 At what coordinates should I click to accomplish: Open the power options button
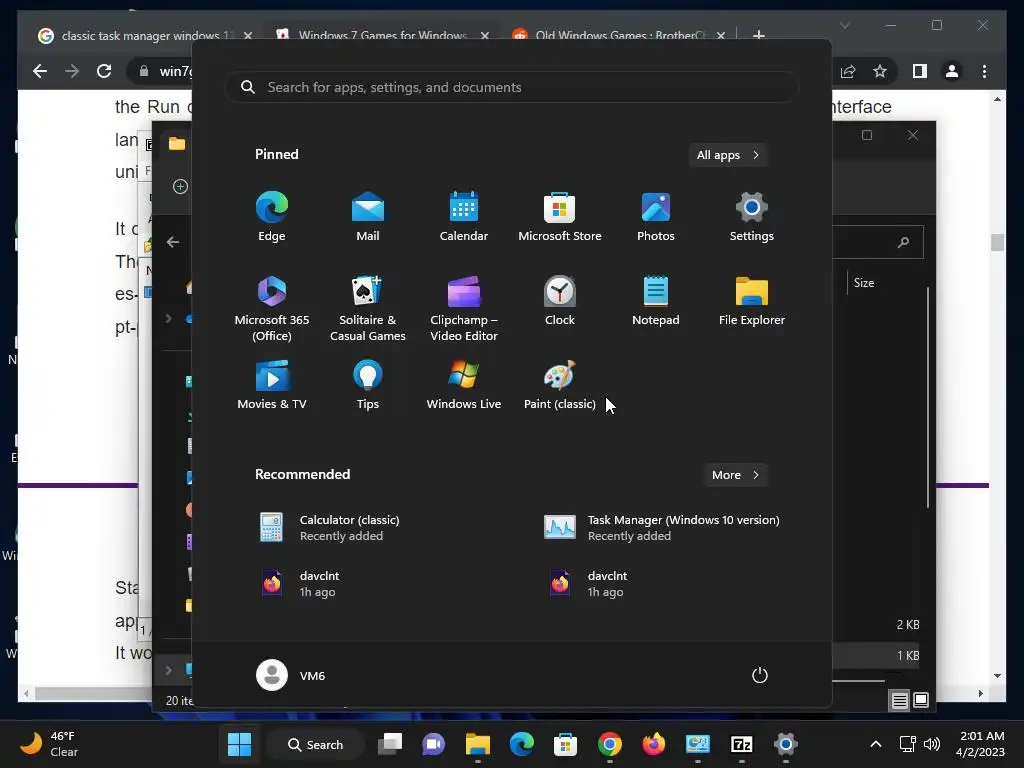760,675
